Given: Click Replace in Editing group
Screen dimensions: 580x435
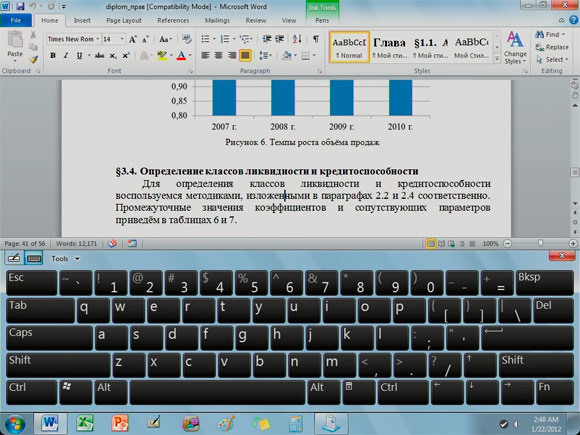Looking at the screenshot, I should click(x=552, y=47).
